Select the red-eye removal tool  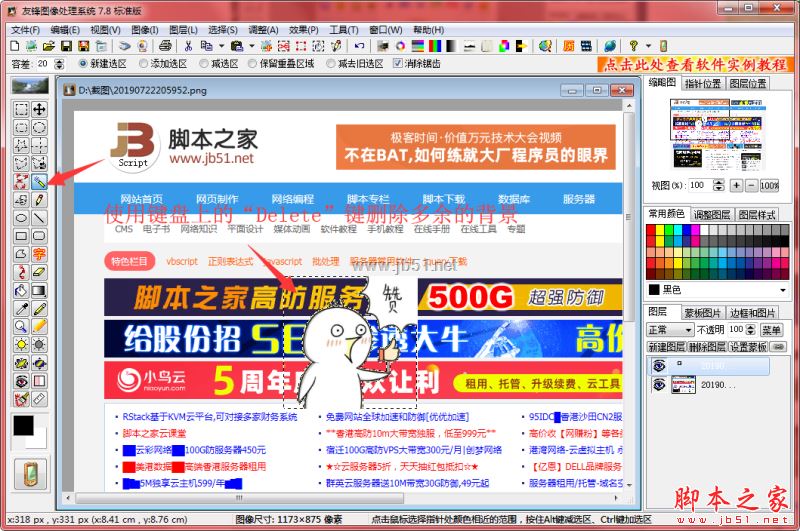(x=21, y=381)
